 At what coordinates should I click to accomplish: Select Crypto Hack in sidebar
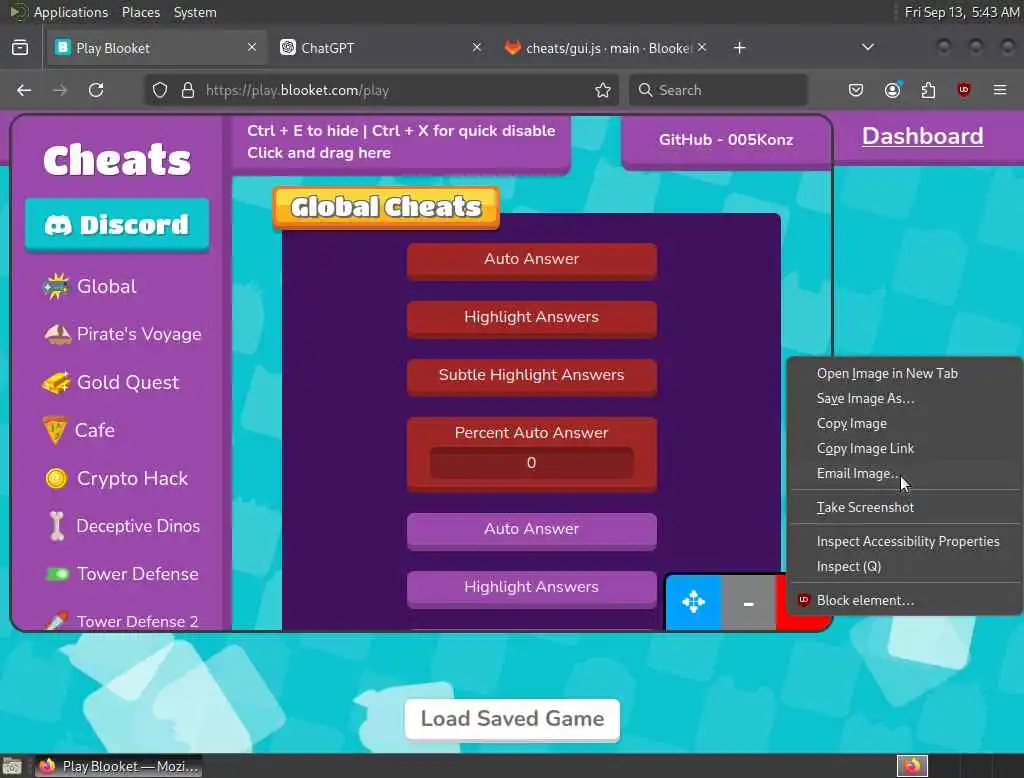pos(116,478)
